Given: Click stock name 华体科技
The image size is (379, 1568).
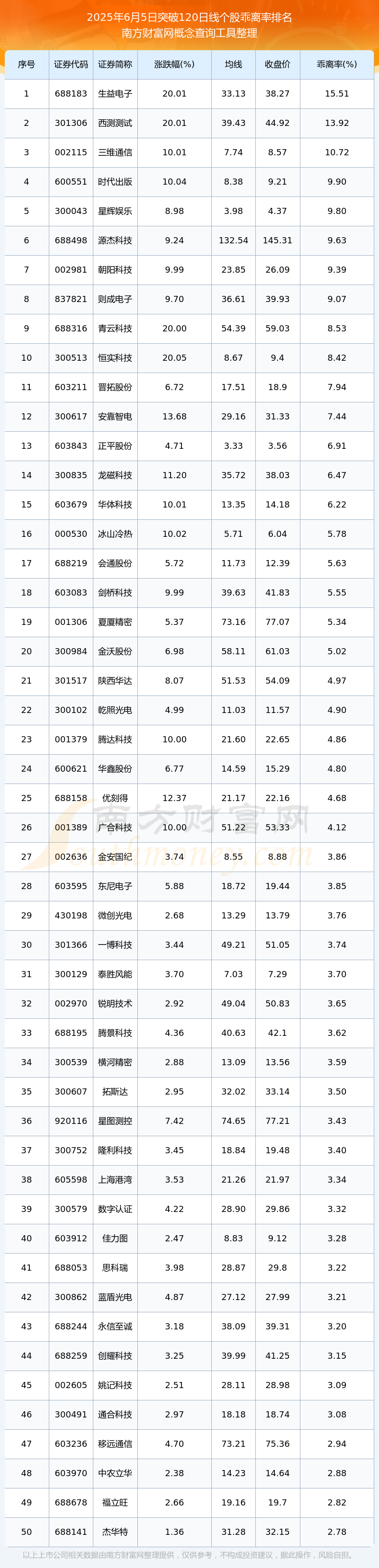Looking at the screenshot, I should coord(115,505).
